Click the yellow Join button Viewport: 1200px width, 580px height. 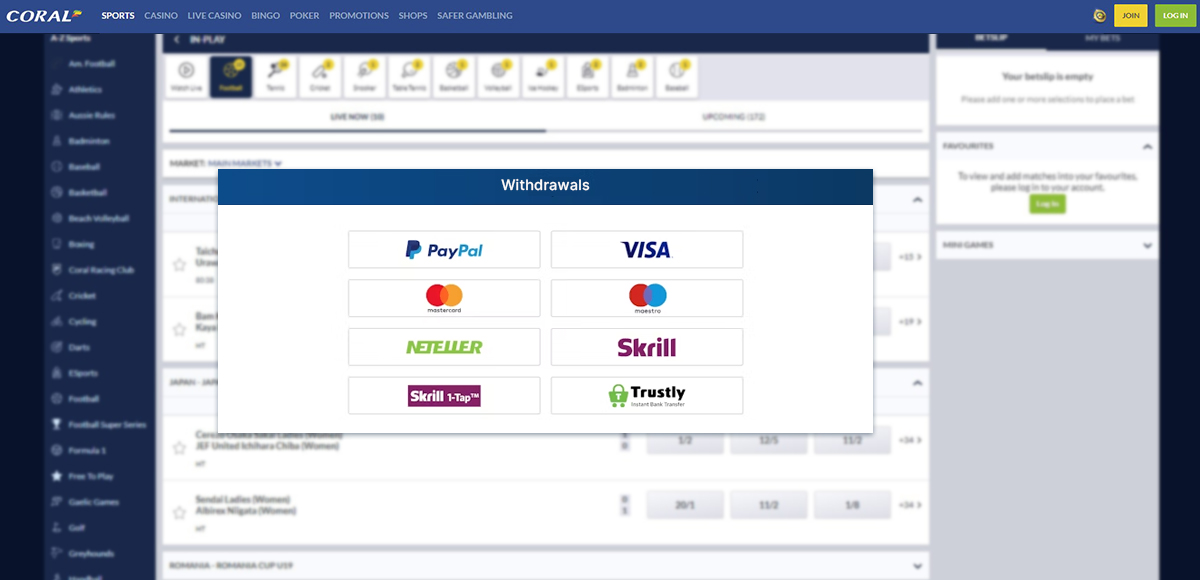pyautogui.click(x=1131, y=16)
